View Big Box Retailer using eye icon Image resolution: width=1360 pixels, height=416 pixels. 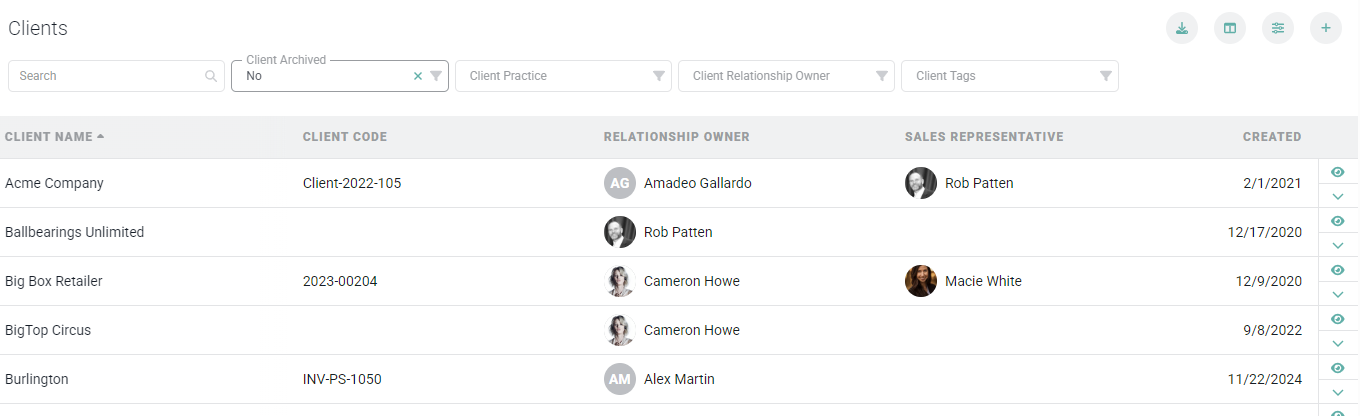pos(1338,270)
